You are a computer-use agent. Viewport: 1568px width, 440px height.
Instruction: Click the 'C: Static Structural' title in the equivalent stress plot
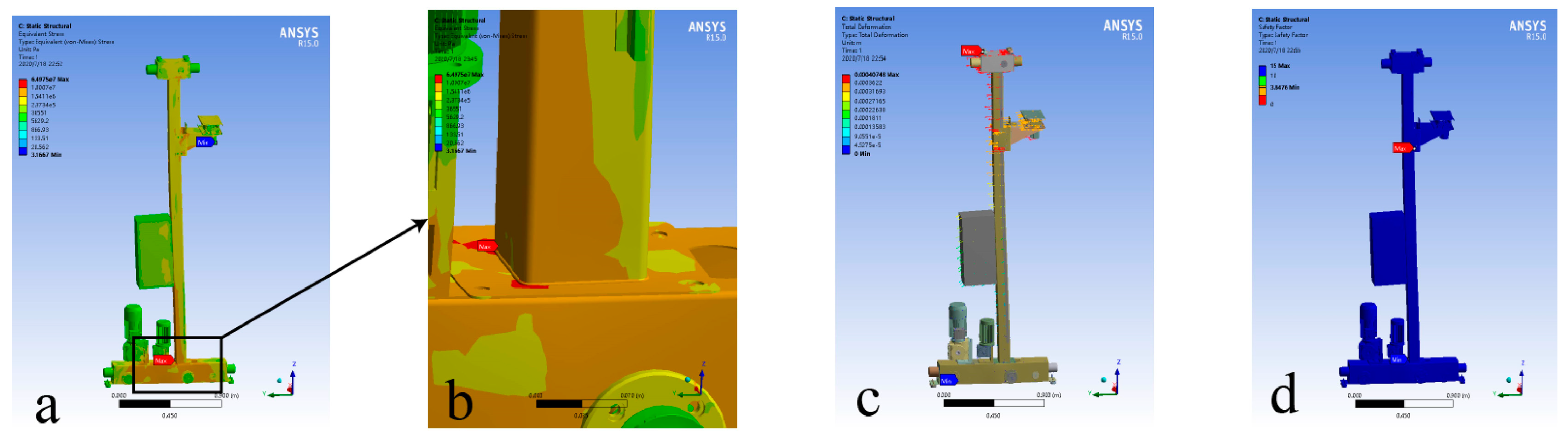pos(44,26)
